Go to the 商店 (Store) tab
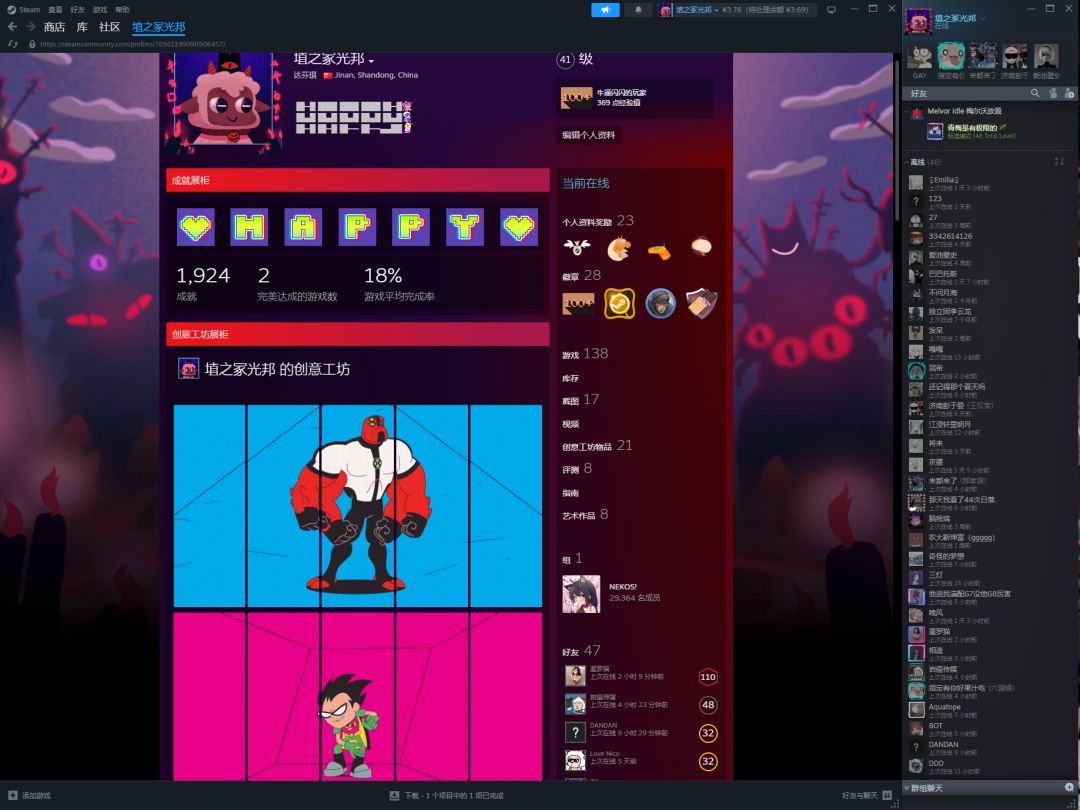This screenshot has height=810, width=1080. coord(54,27)
